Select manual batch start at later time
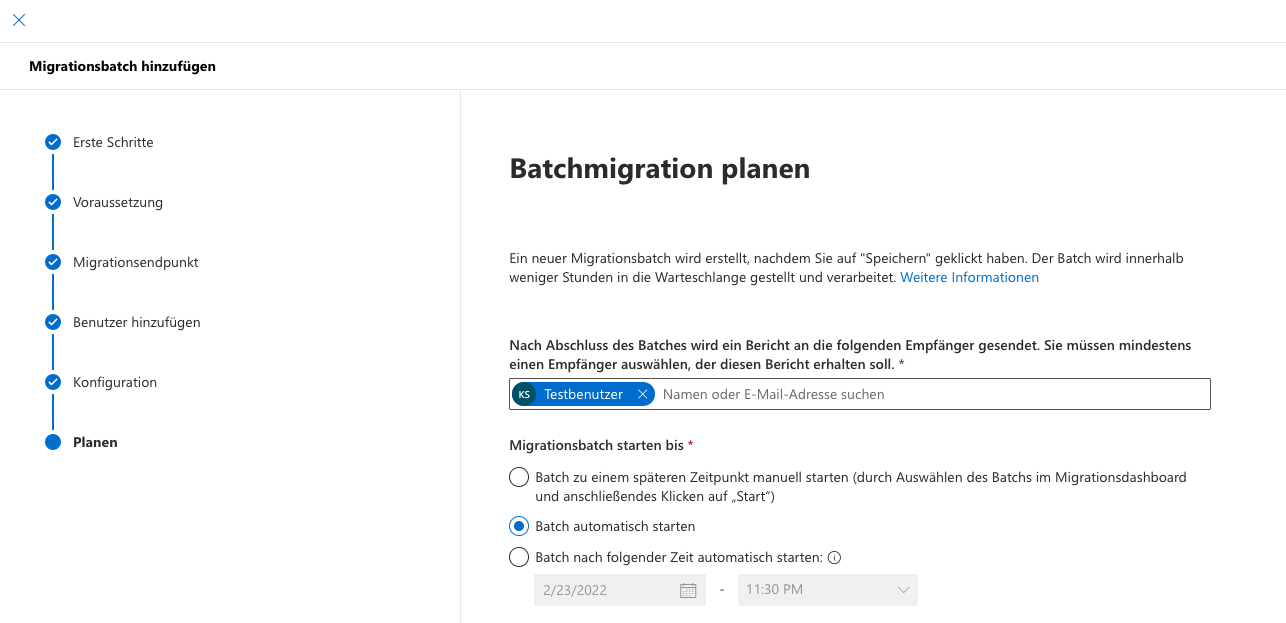 519,477
